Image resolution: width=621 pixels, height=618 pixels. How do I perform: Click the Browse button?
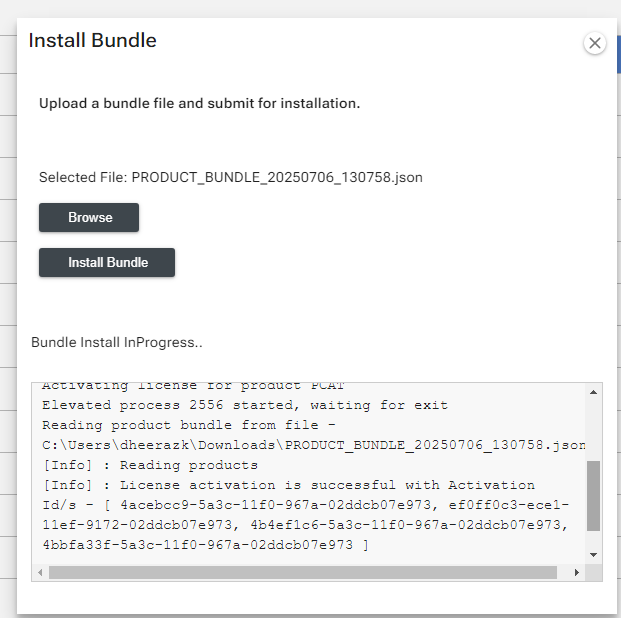pyautogui.click(x=89, y=217)
